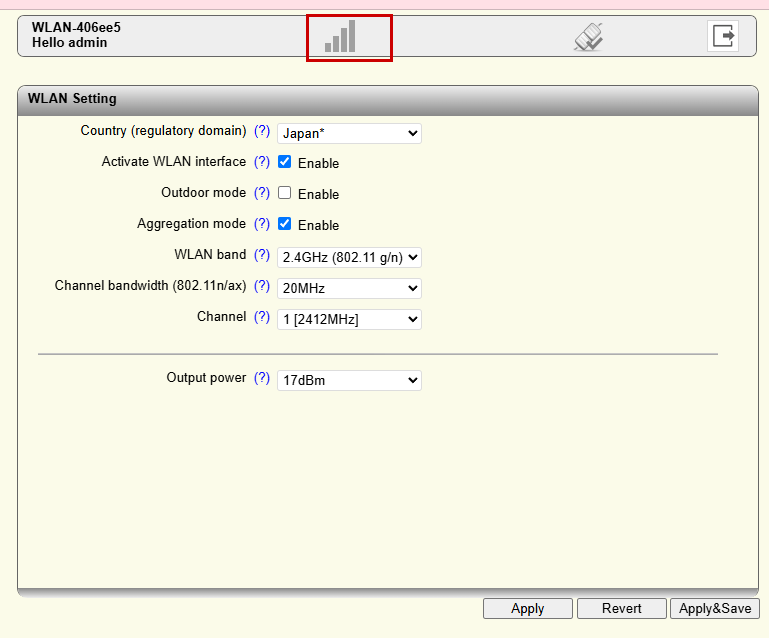Click the wired network plug icon

click(588, 37)
